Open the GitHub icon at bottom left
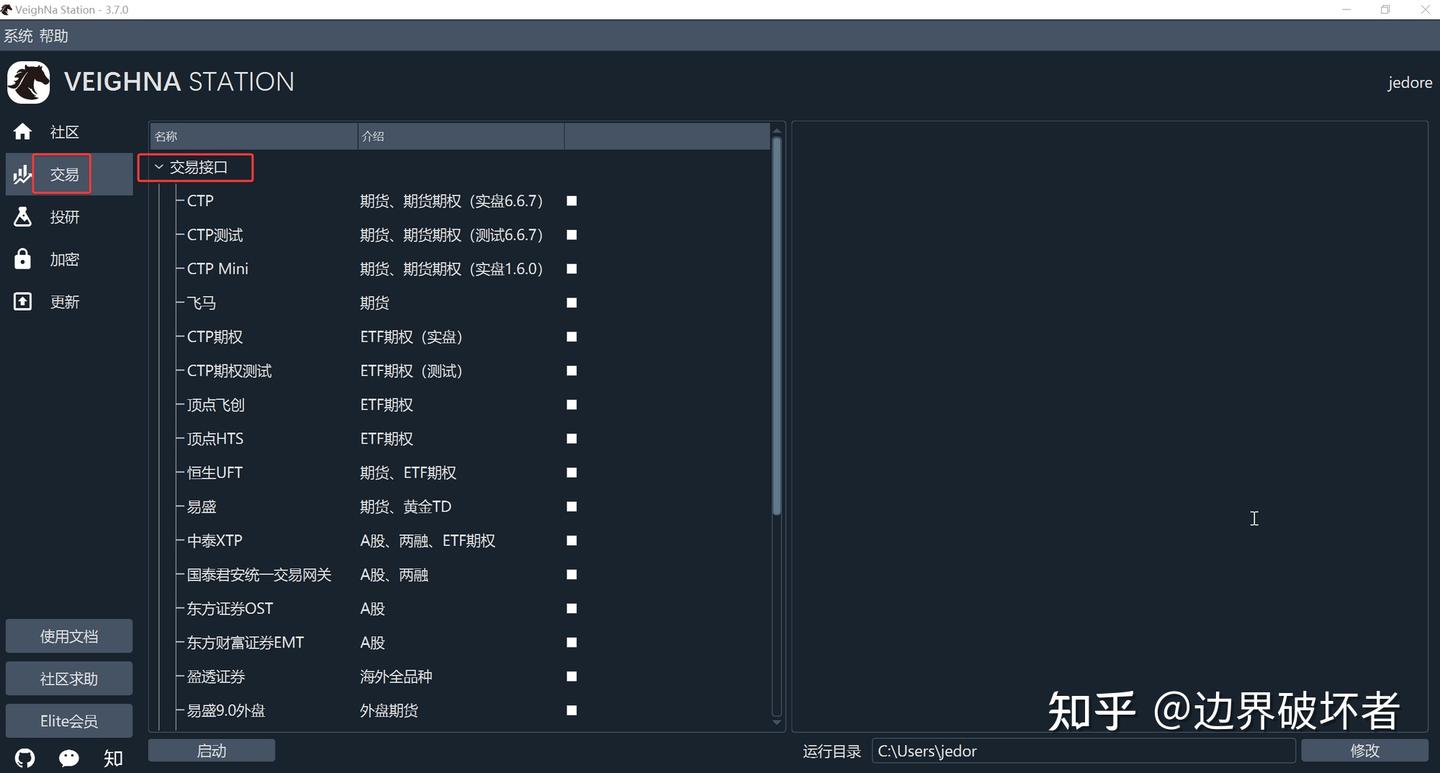 [x=23, y=758]
